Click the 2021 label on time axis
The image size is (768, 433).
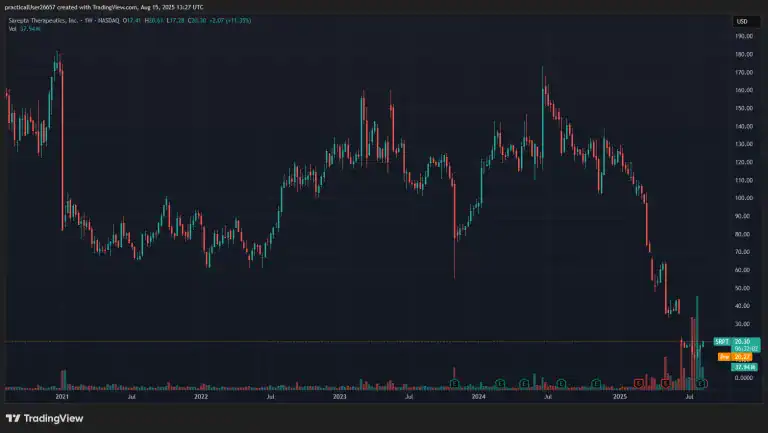62,397
